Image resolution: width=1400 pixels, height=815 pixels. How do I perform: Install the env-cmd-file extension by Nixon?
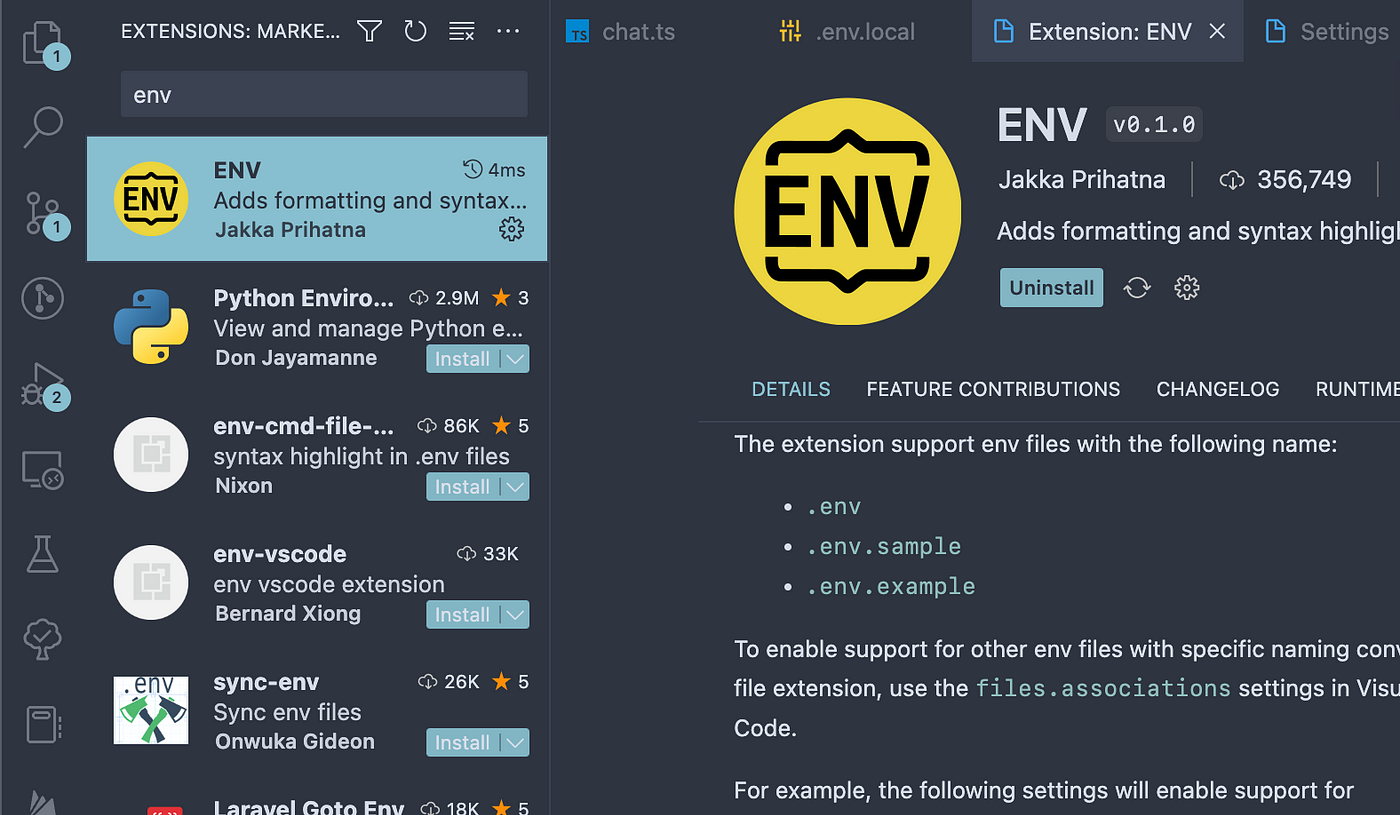[x=463, y=487]
